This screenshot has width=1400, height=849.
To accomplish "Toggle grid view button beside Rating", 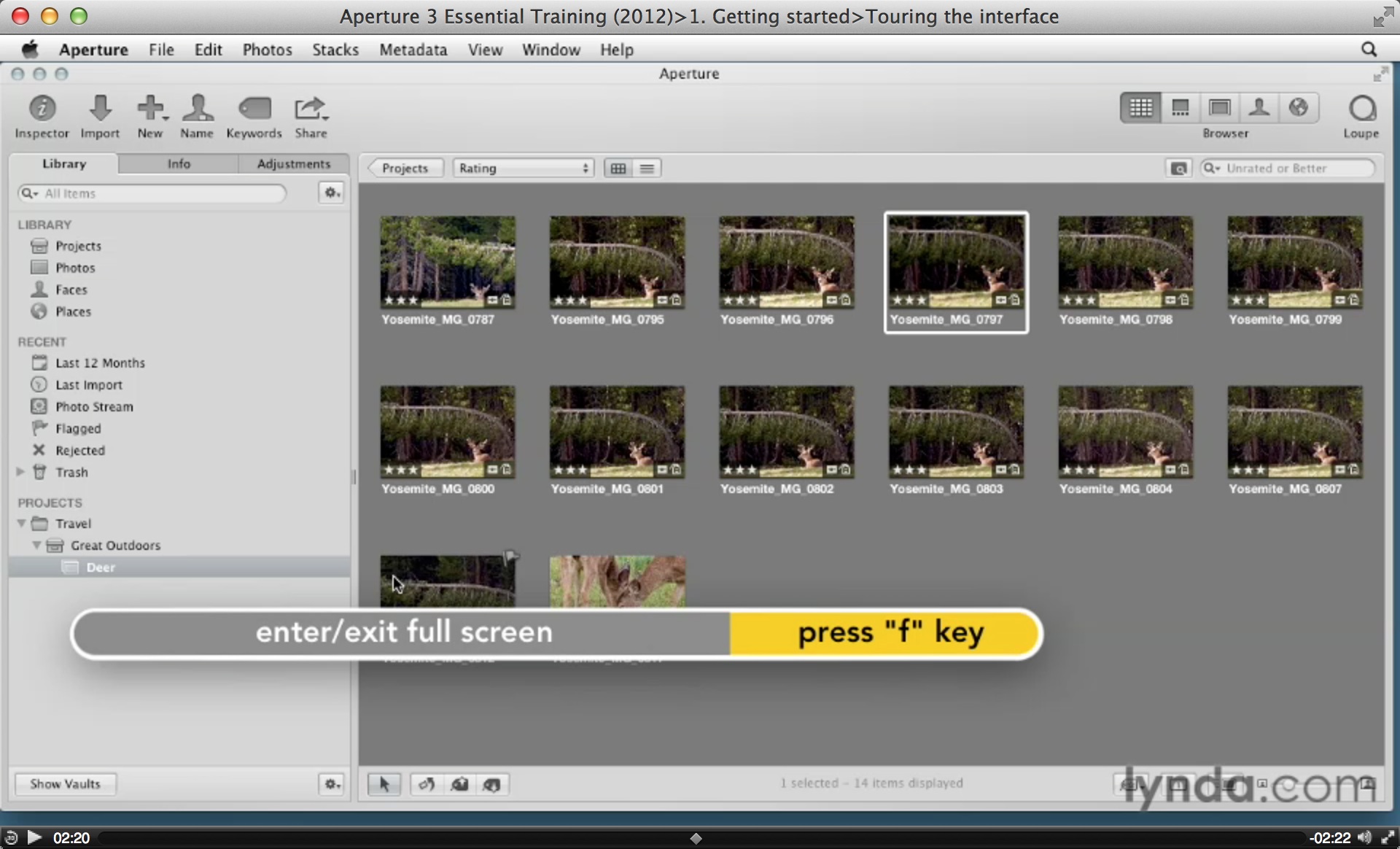I will (618, 168).
